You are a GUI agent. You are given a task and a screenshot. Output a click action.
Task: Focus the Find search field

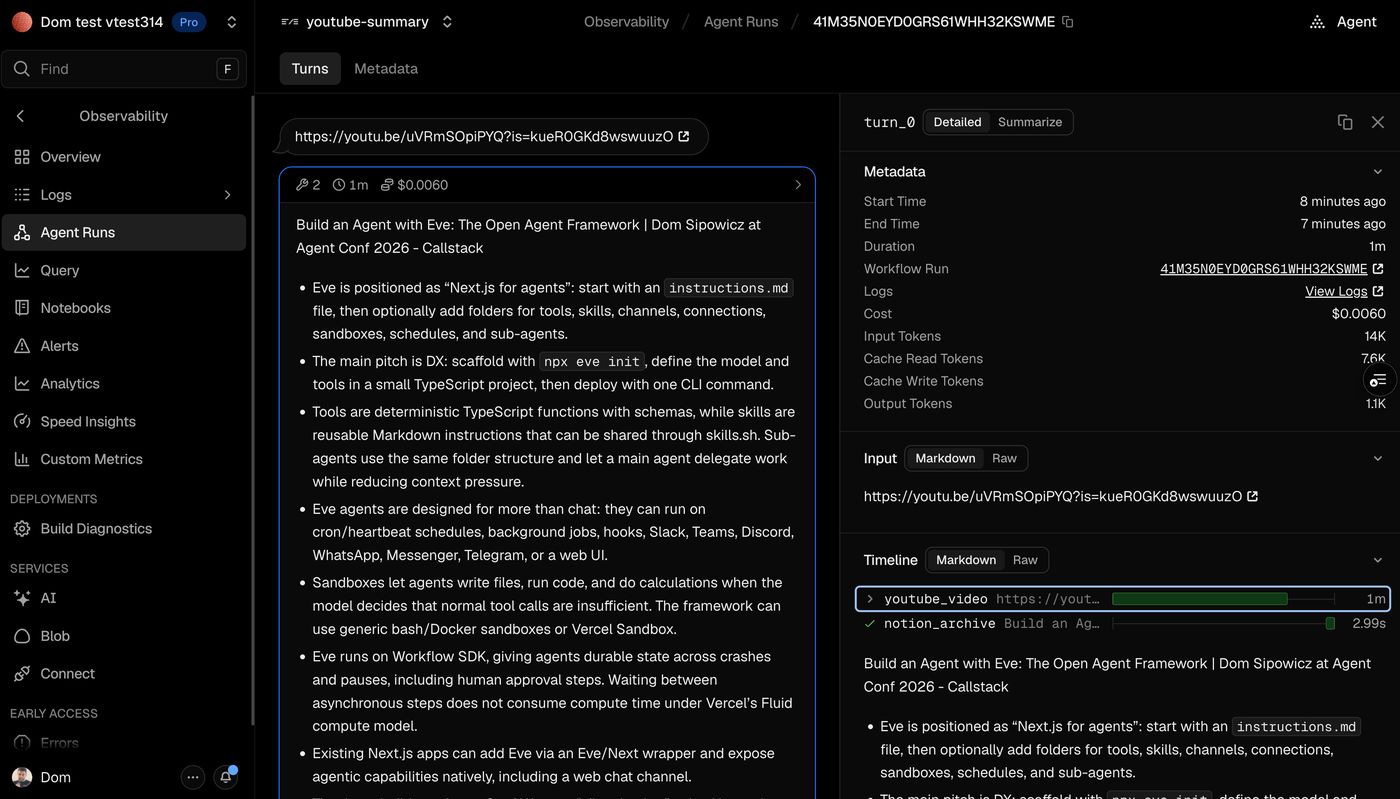point(124,69)
